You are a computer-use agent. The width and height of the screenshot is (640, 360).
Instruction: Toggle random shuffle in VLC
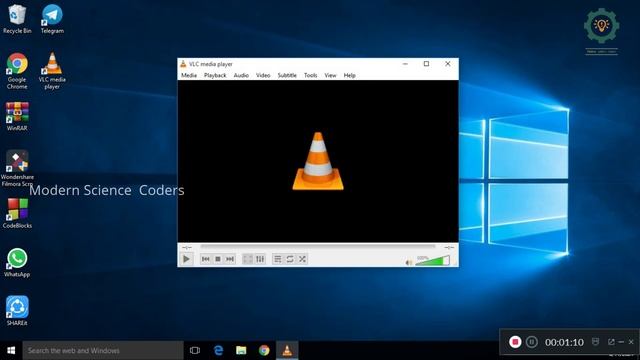point(302,259)
